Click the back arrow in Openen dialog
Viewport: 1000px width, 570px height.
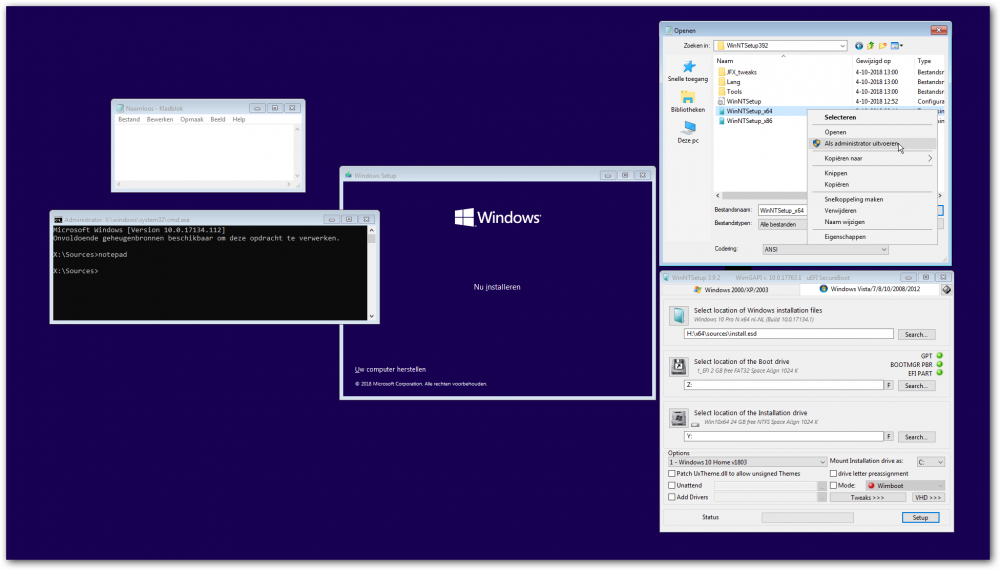(859, 46)
